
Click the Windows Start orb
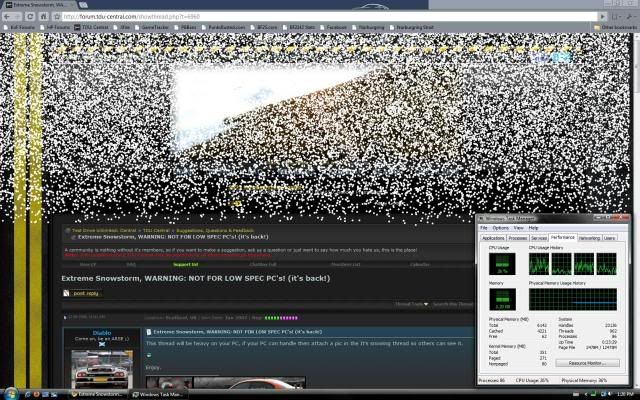[x=12, y=393]
